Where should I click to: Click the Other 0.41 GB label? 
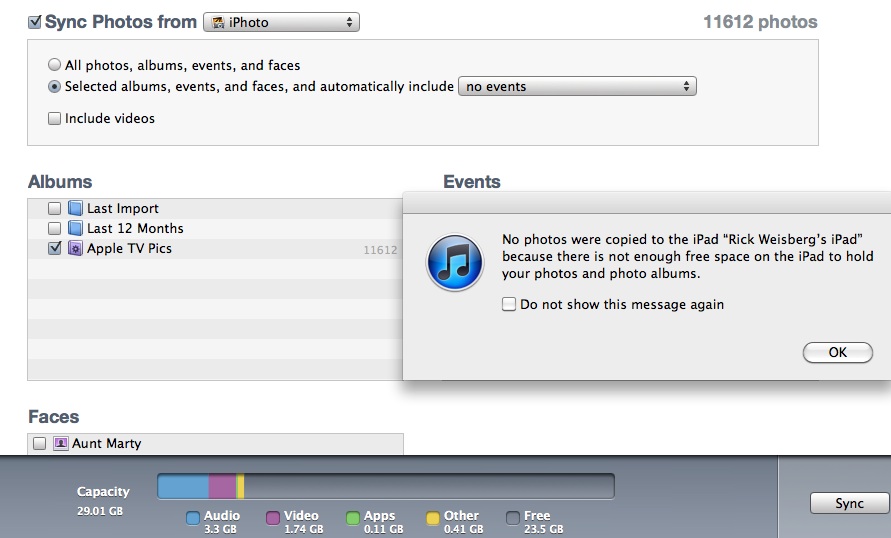click(x=464, y=522)
